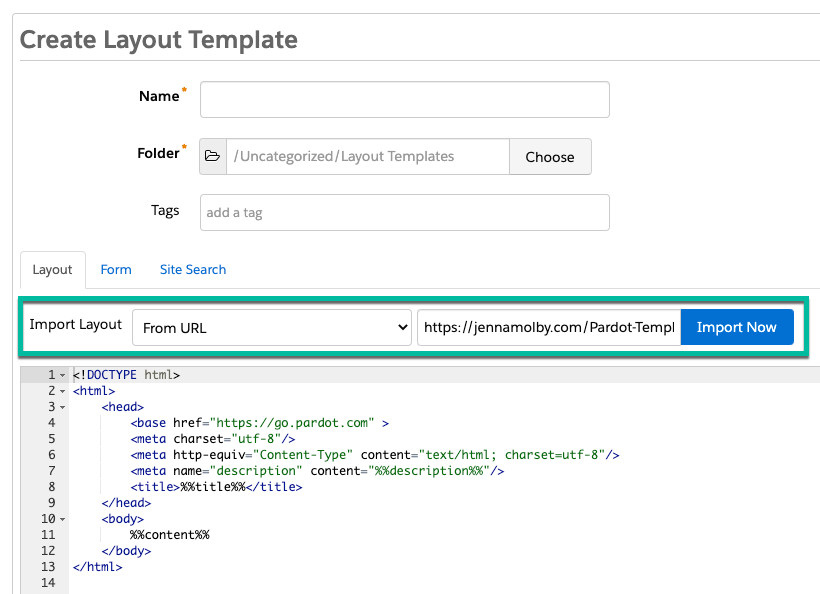Viewport: 820px width, 594px height.
Task: Open the 'From URL' import layout dropdown
Action: (271, 327)
